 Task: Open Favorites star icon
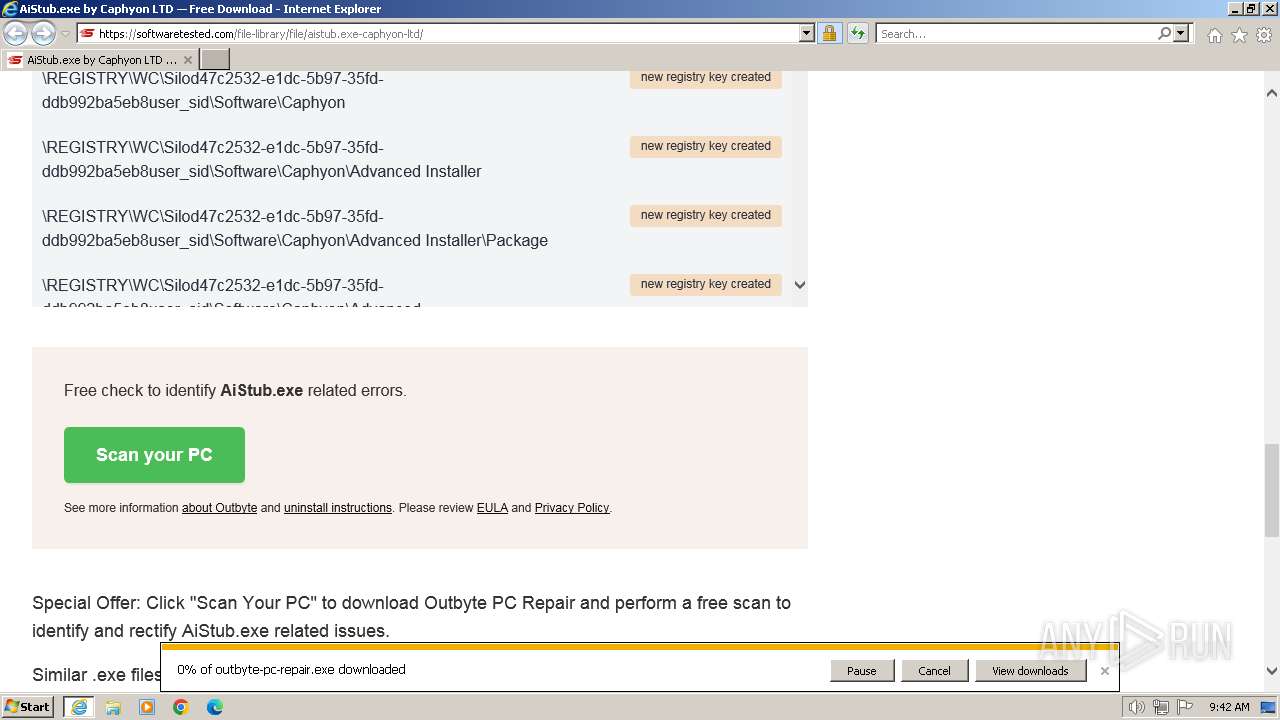click(1239, 35)
